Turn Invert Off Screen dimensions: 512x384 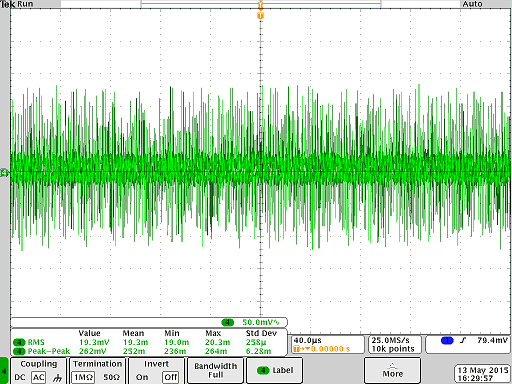click(x=170, y=377)
